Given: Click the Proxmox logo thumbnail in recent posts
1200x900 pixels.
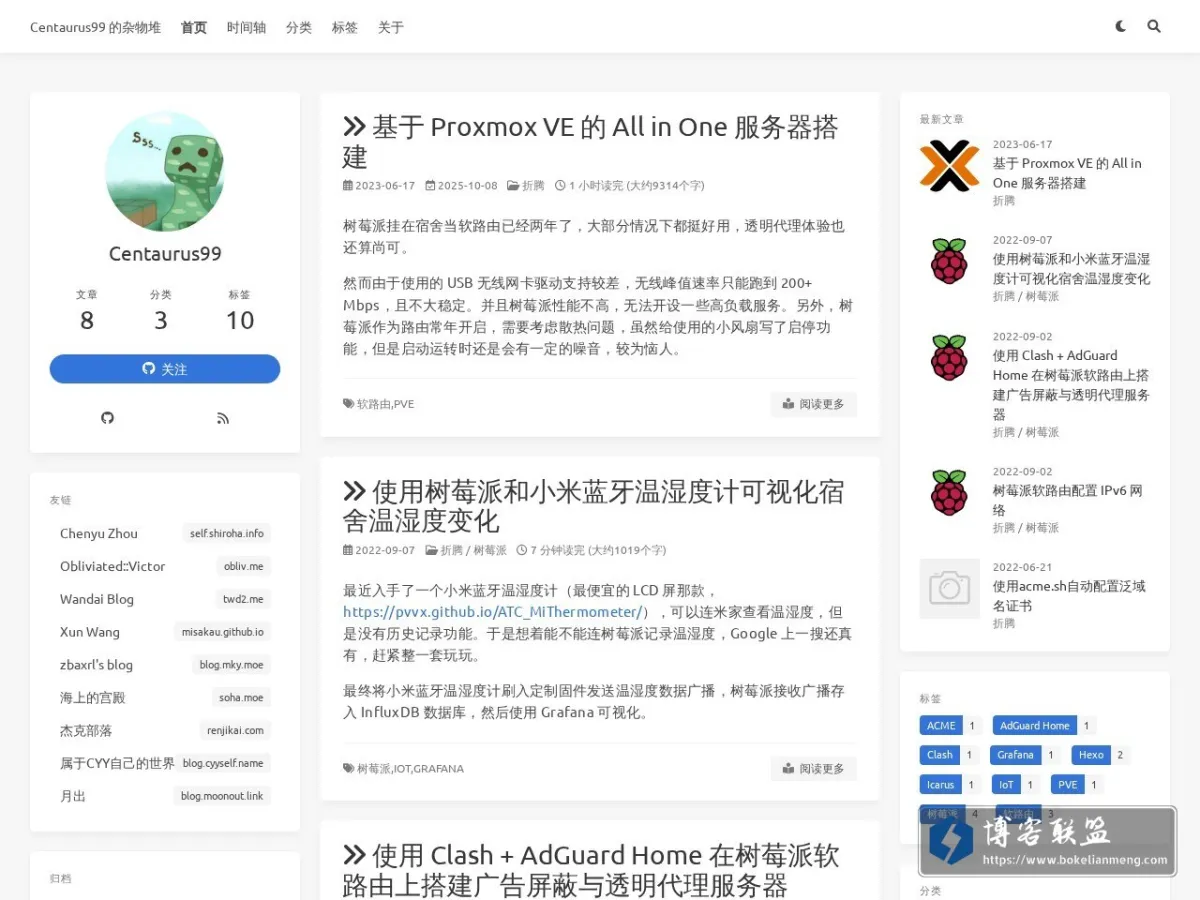Looking at the screenshot, I should tap(950, 165).
